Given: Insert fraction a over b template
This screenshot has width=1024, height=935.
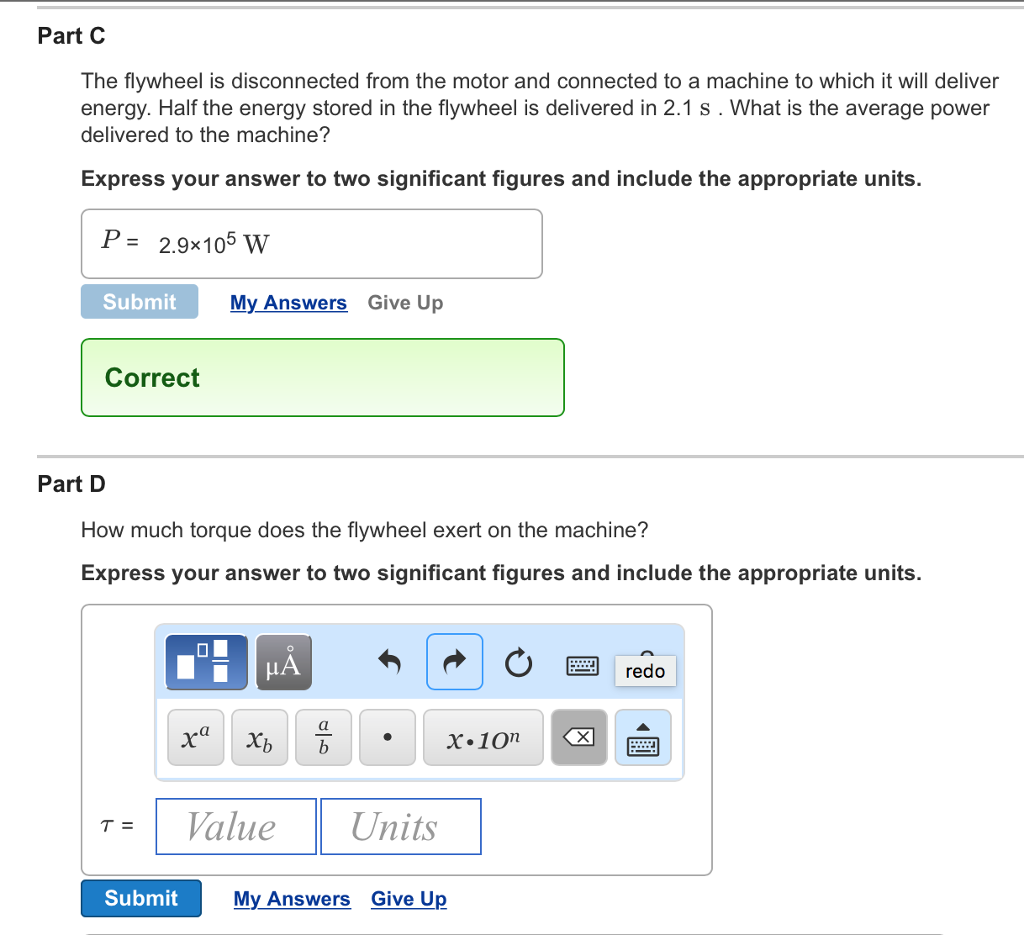Looking at the screenshot, I should click(x=323, y=738).
